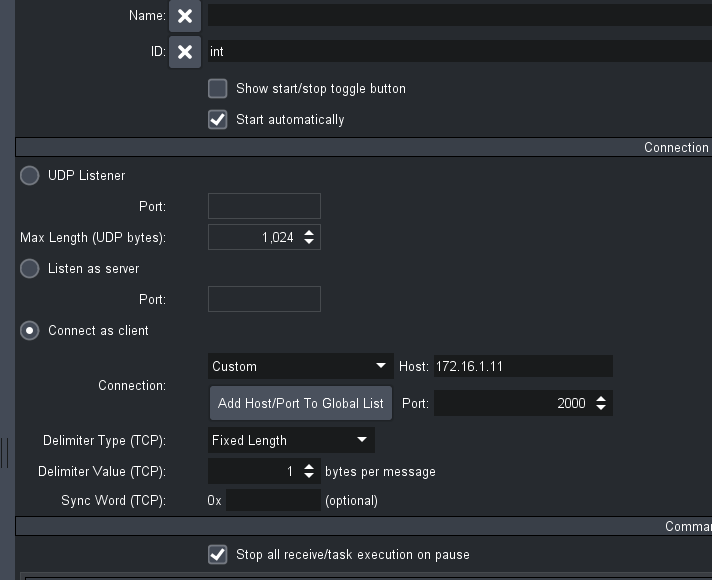Enable Show start/stop toggle button checkbox
This screenshot has width=712, height=580.
218,89
